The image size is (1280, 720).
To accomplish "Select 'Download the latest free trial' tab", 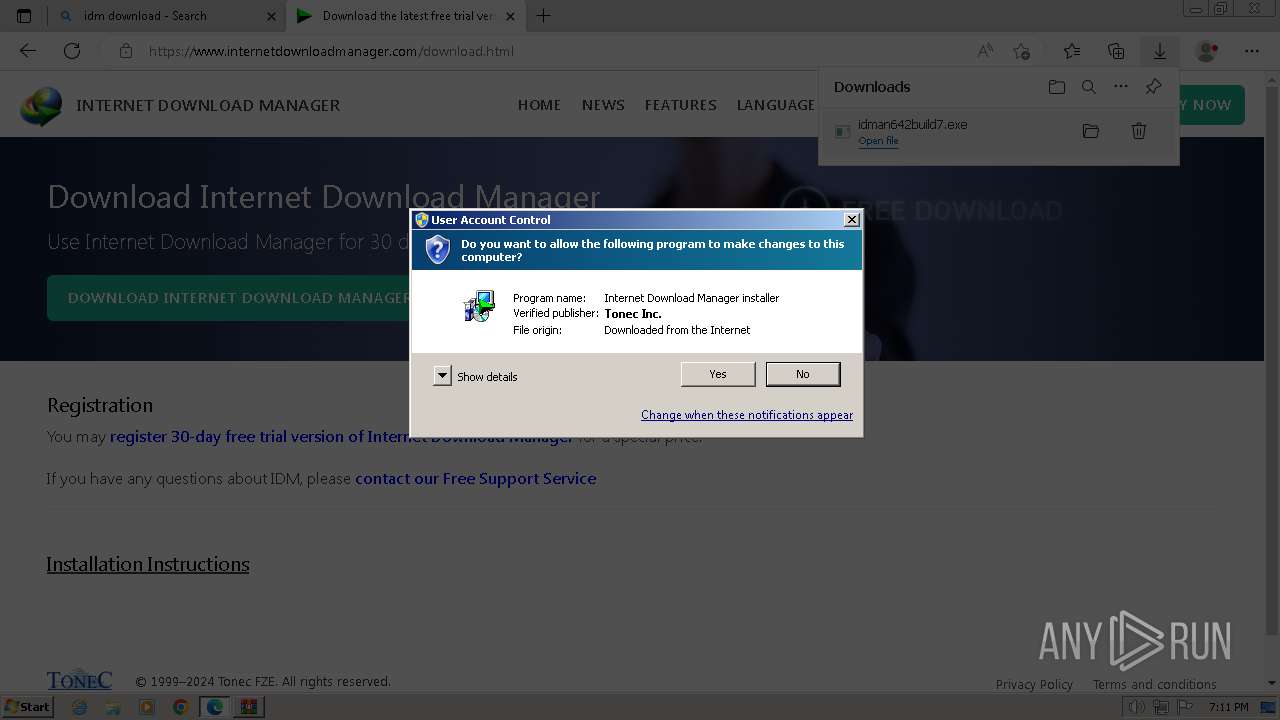I will (405, 16).
